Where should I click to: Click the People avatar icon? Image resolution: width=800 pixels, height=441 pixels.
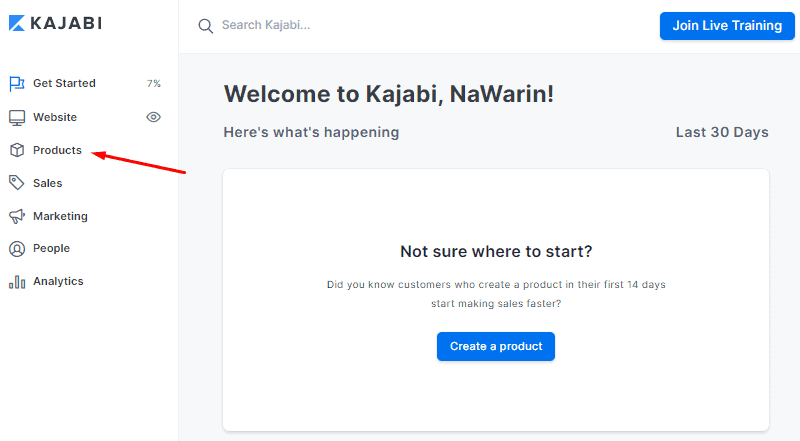[x=17, y=249]
